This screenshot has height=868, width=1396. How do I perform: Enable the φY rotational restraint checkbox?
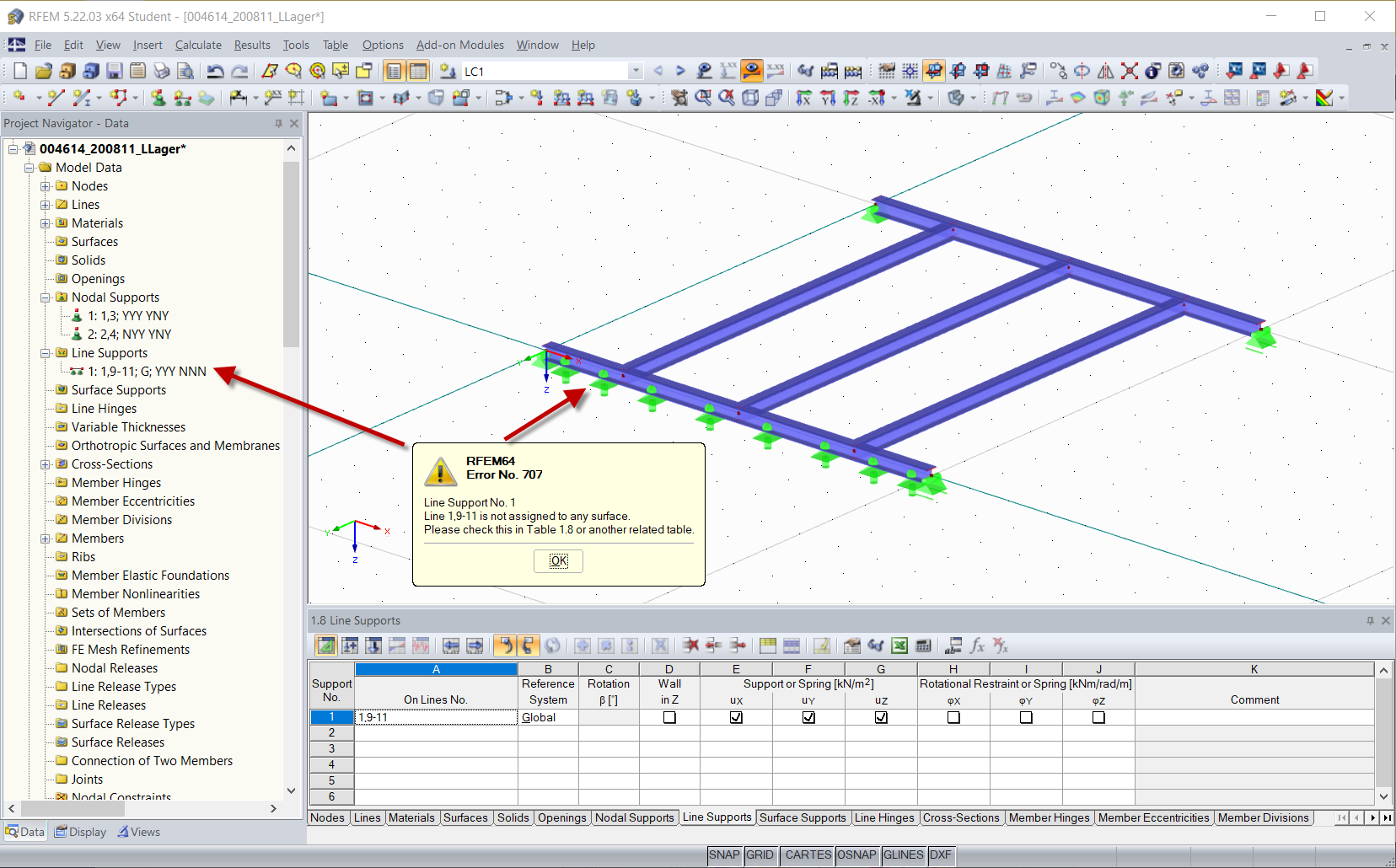(1026, 717)
